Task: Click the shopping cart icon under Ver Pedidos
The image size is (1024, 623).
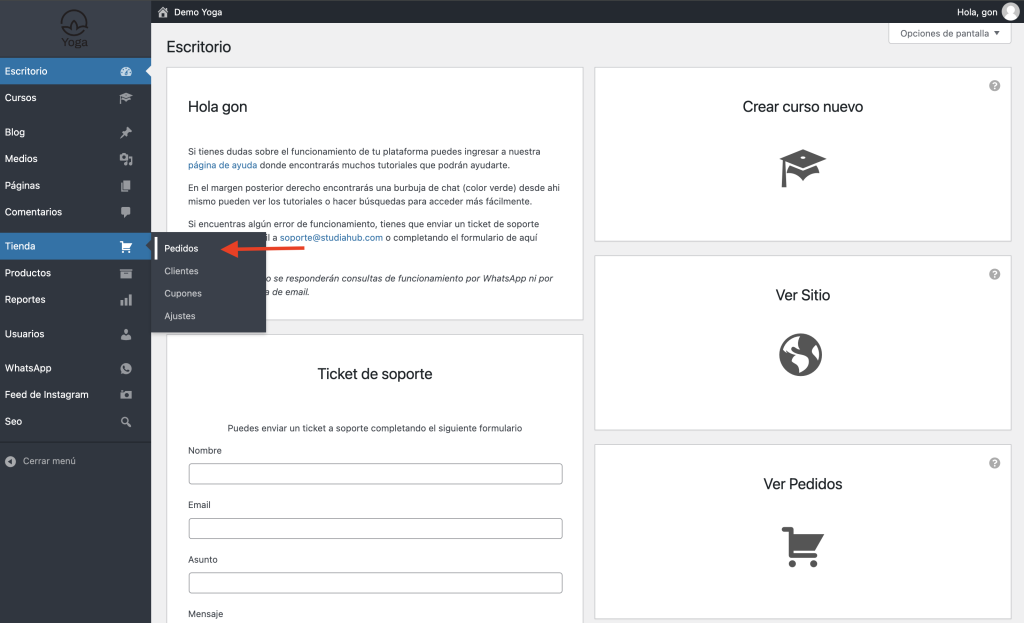Action: 802,546
